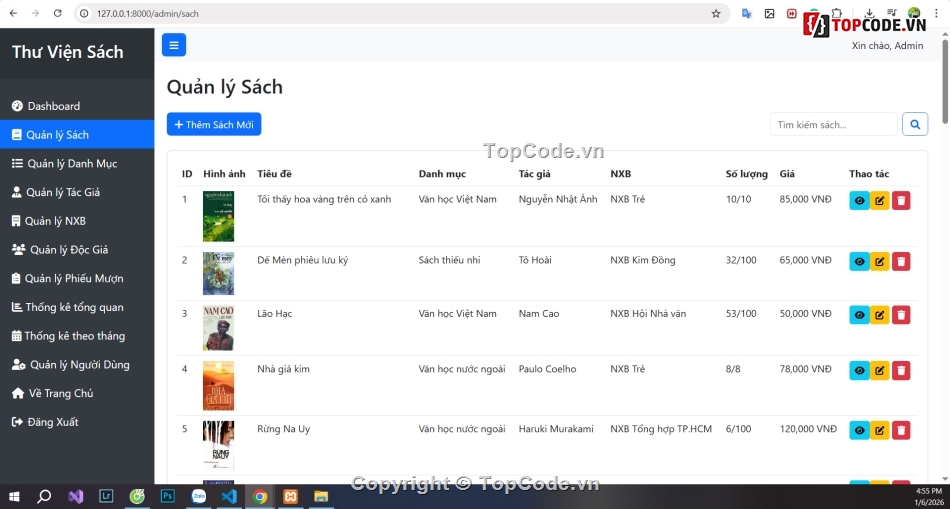Image resolution: width=950 pixels, height=509 pixels.
Task: Open cover thumbnail of 'Tôi thấy hoa vàng trên cỏ xanh'
Action: coord(218,216)
